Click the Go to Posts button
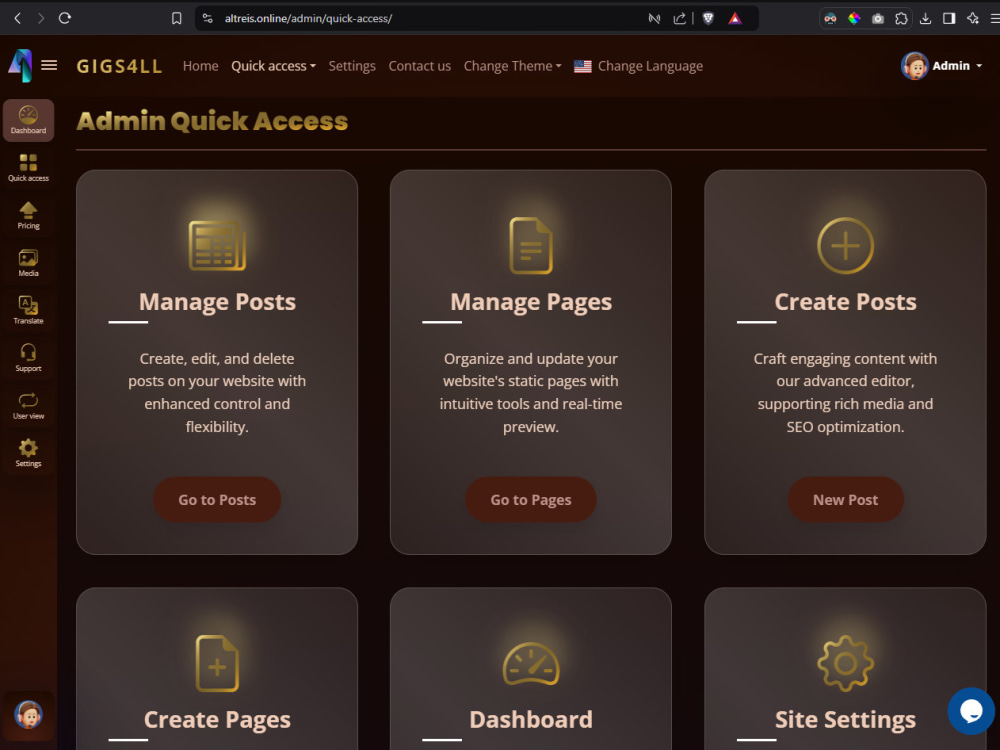The width and height of the screenshot is (1000, 750). pos(217,499)
